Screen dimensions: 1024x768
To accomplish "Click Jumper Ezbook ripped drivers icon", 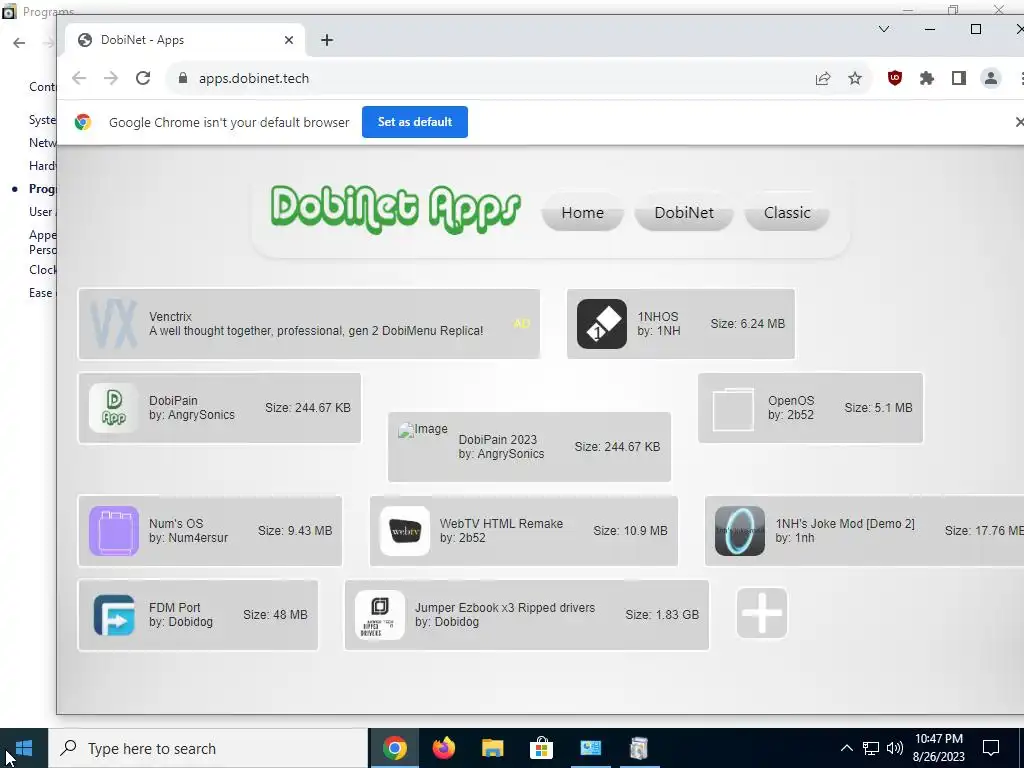I will (x=379, y=615).
